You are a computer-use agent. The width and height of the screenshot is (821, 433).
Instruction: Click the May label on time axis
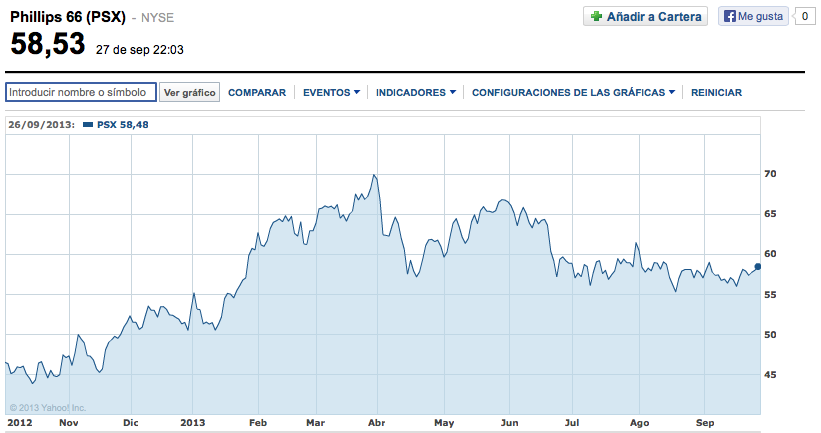[444, 423]
